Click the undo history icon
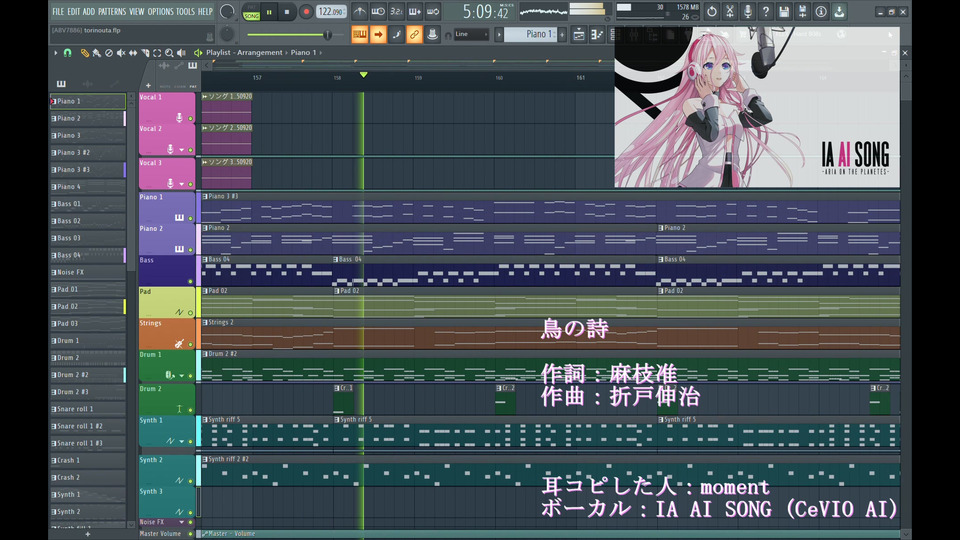960x540 pixels. [x=711, y=11]
